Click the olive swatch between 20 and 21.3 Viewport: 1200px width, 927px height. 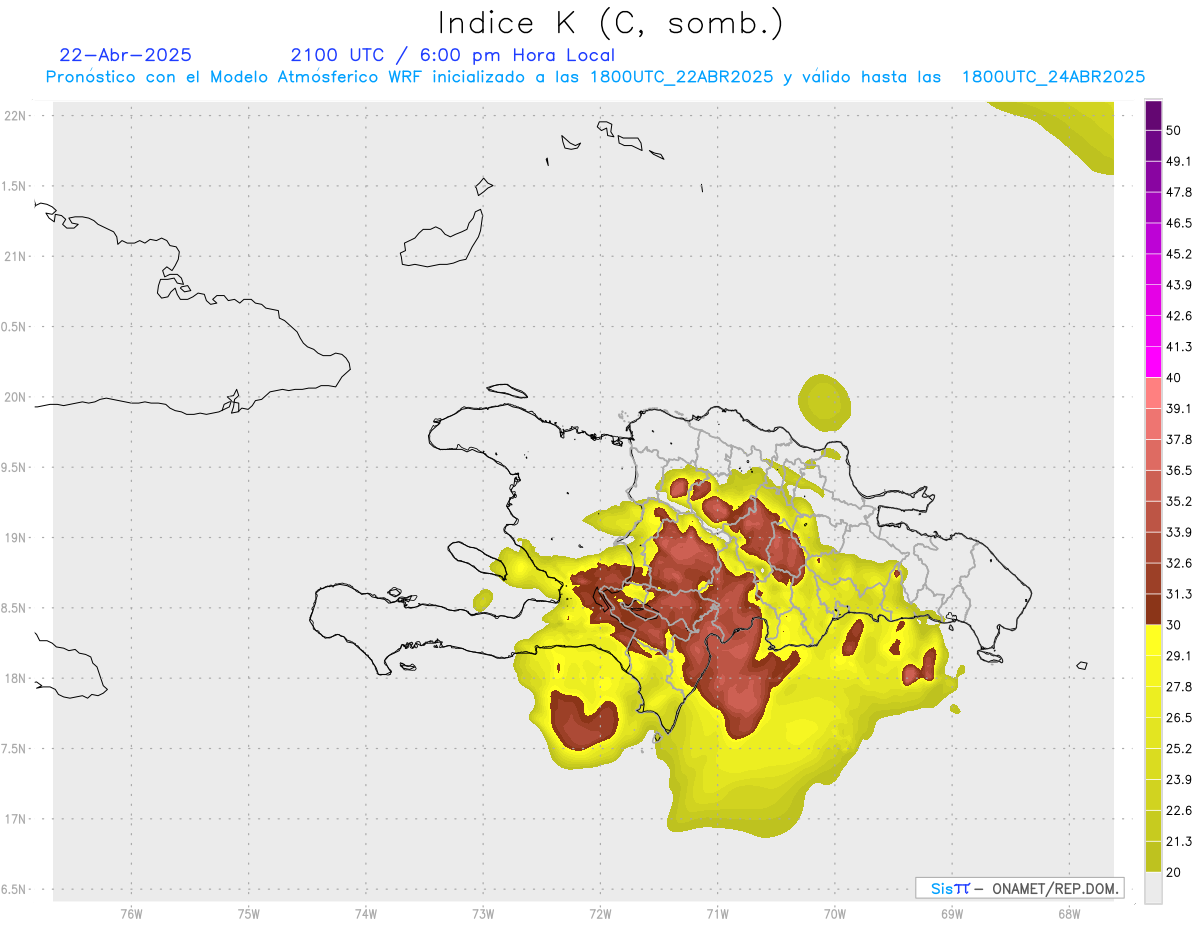1153,857
